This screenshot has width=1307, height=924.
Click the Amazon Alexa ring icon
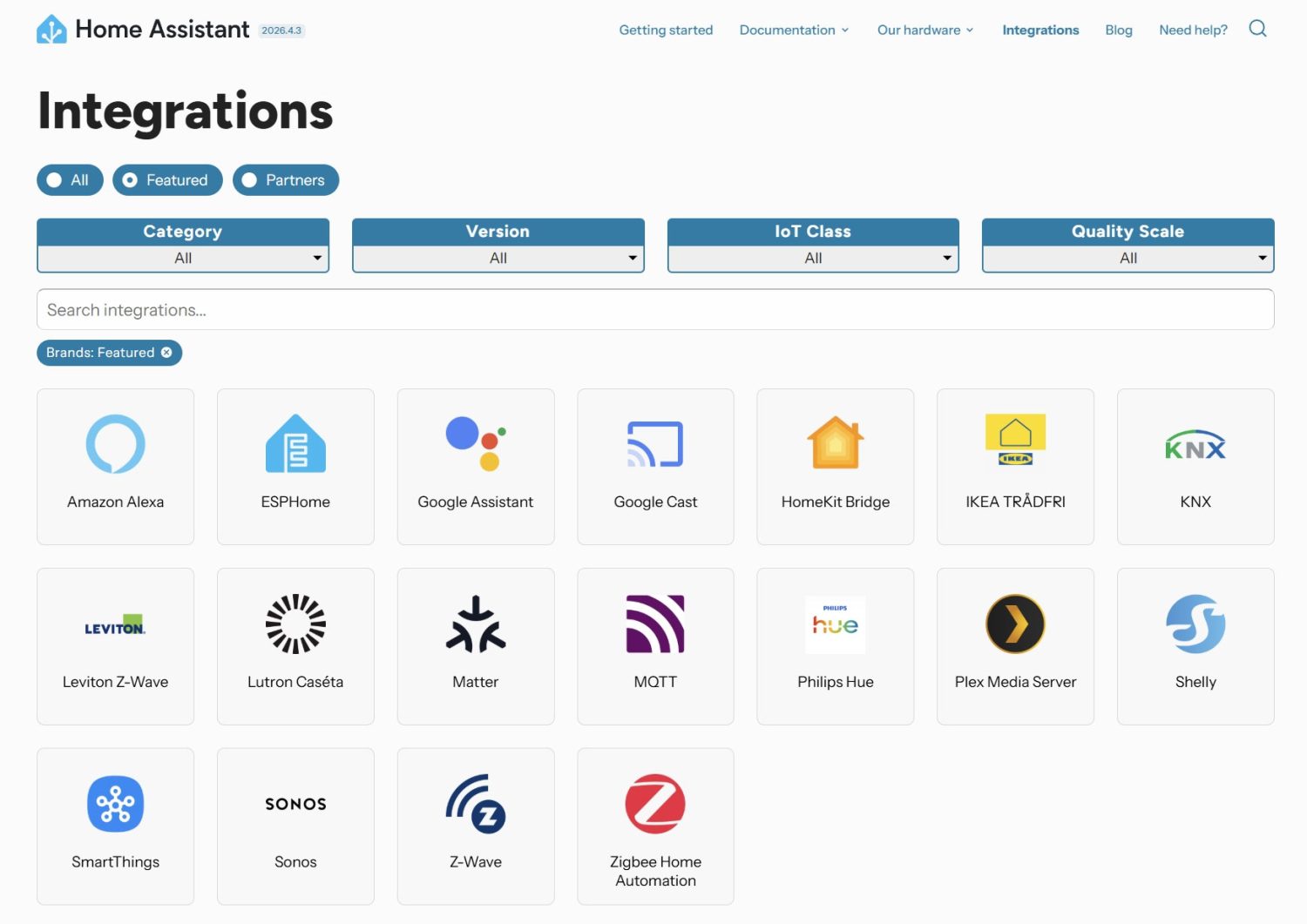pyautogui.click(x=115, y=444)
